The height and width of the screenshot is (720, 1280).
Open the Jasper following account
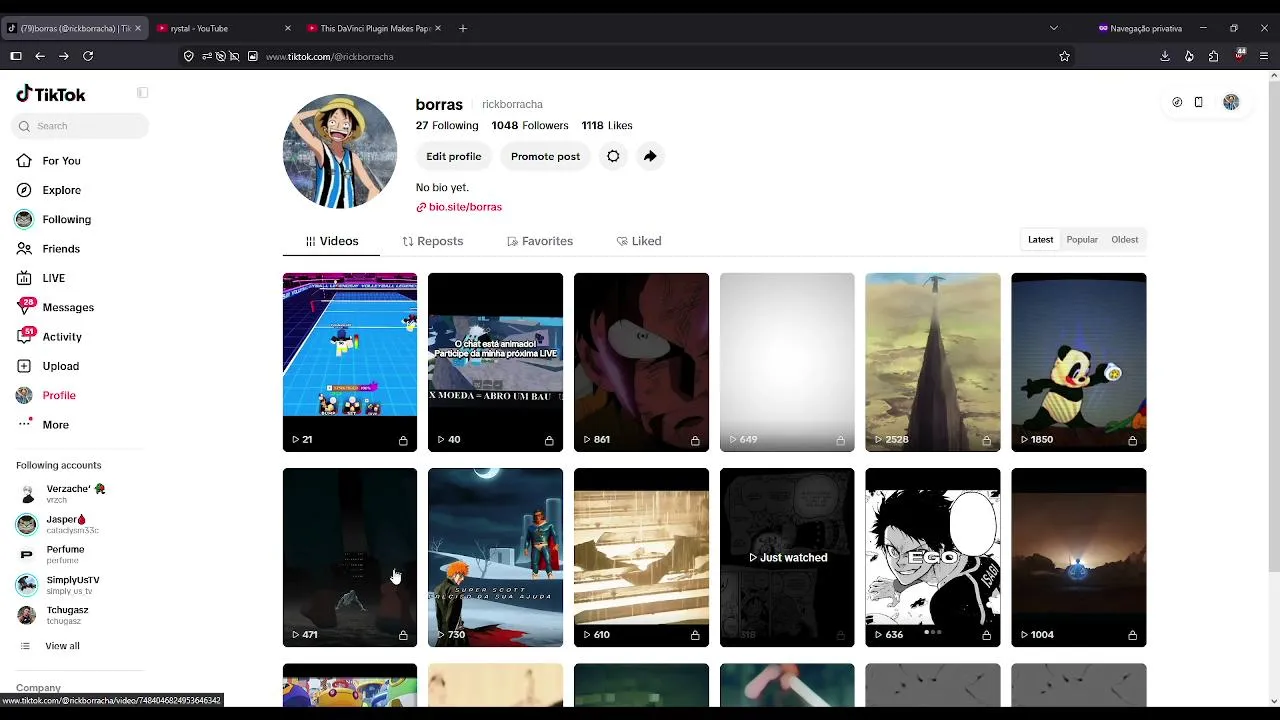pyautogui.click(x=72, y=524)
